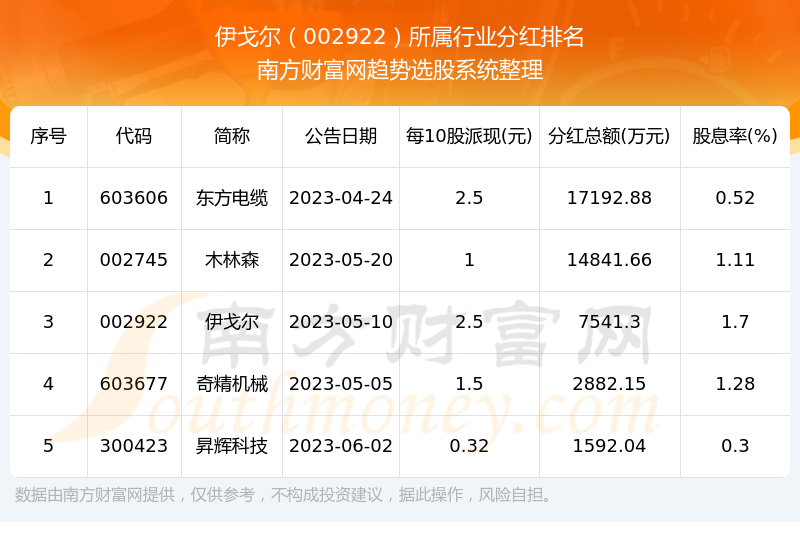
Task: Select the name 奇精机械
Action: [x=232, y=384]
